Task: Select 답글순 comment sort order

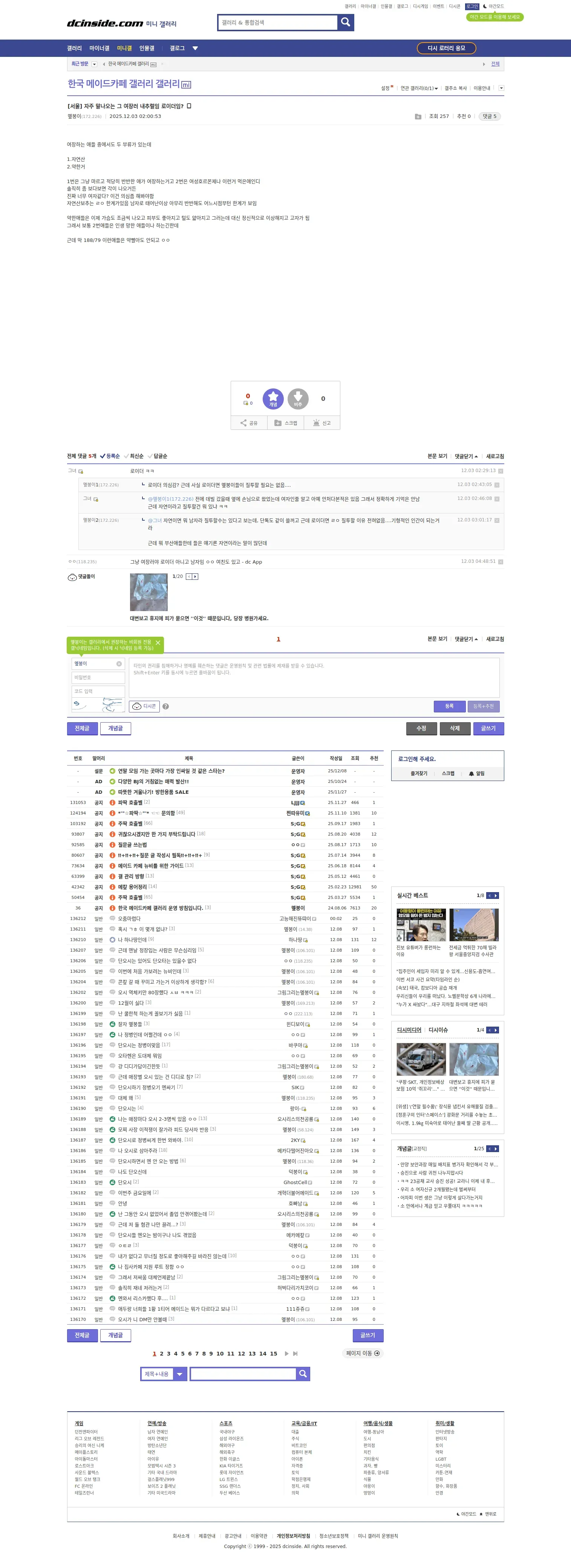Action: 158,456
